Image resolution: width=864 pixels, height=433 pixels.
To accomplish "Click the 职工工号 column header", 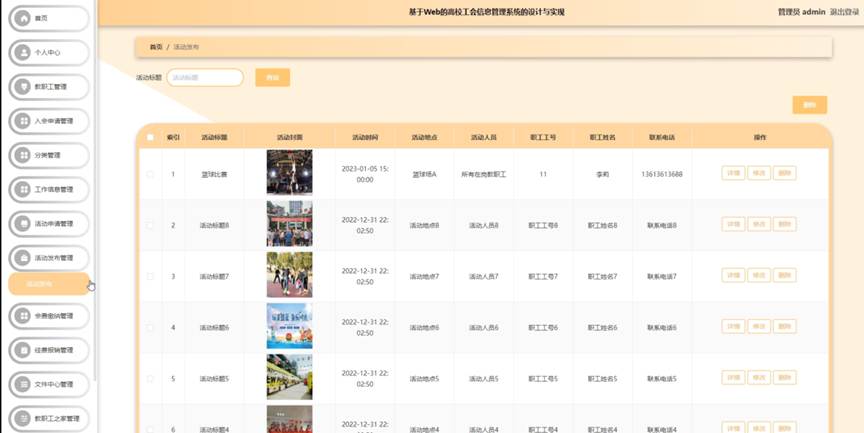I will coord(543,137).
